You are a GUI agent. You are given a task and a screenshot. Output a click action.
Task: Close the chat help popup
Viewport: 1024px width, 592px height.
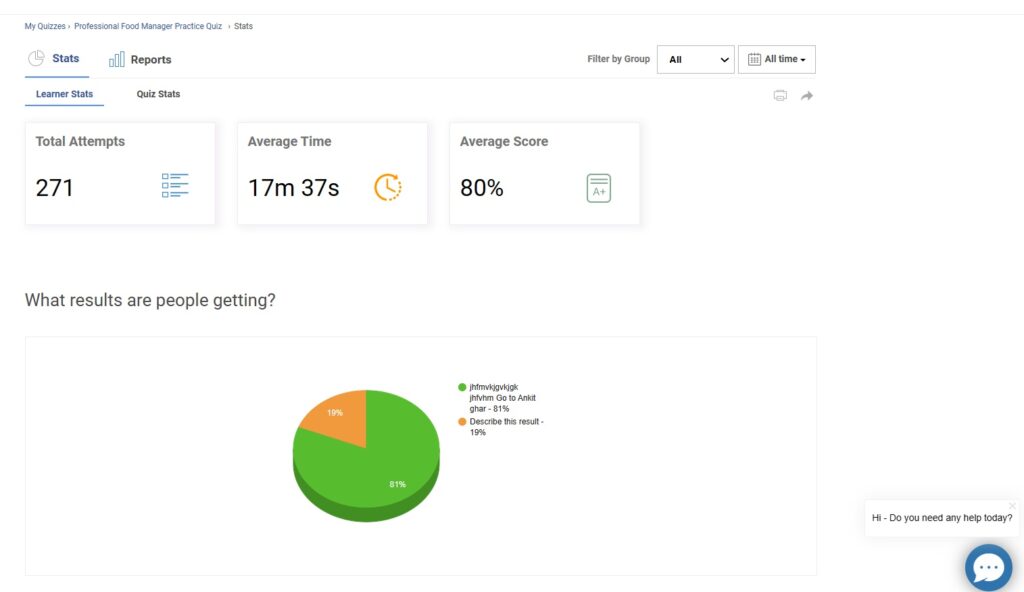pos(1012,506)
